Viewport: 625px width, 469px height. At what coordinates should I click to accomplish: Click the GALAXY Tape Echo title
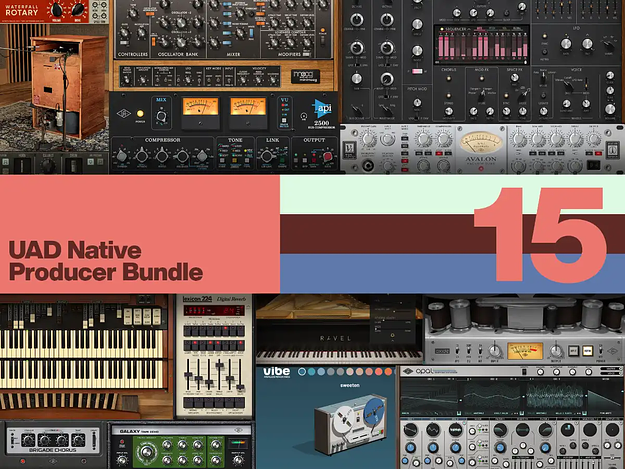tap(139, 432)
